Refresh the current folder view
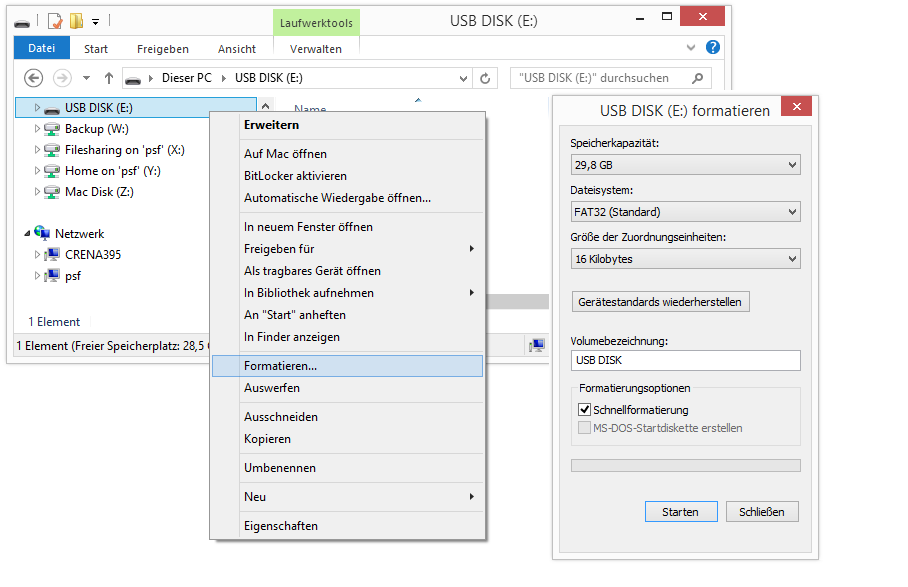The image size is (908, 587). tap(486, 78)
